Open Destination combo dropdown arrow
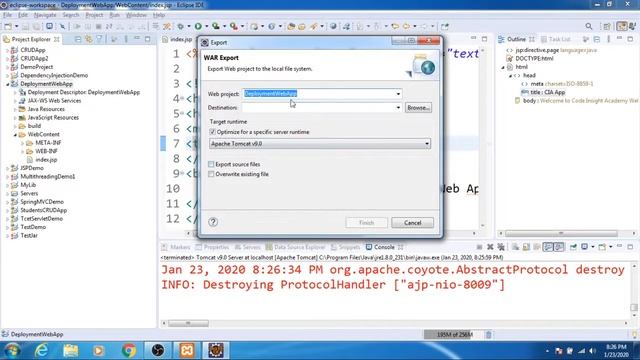Viewport: 640px width, 360px height. [x=398, y=108]
